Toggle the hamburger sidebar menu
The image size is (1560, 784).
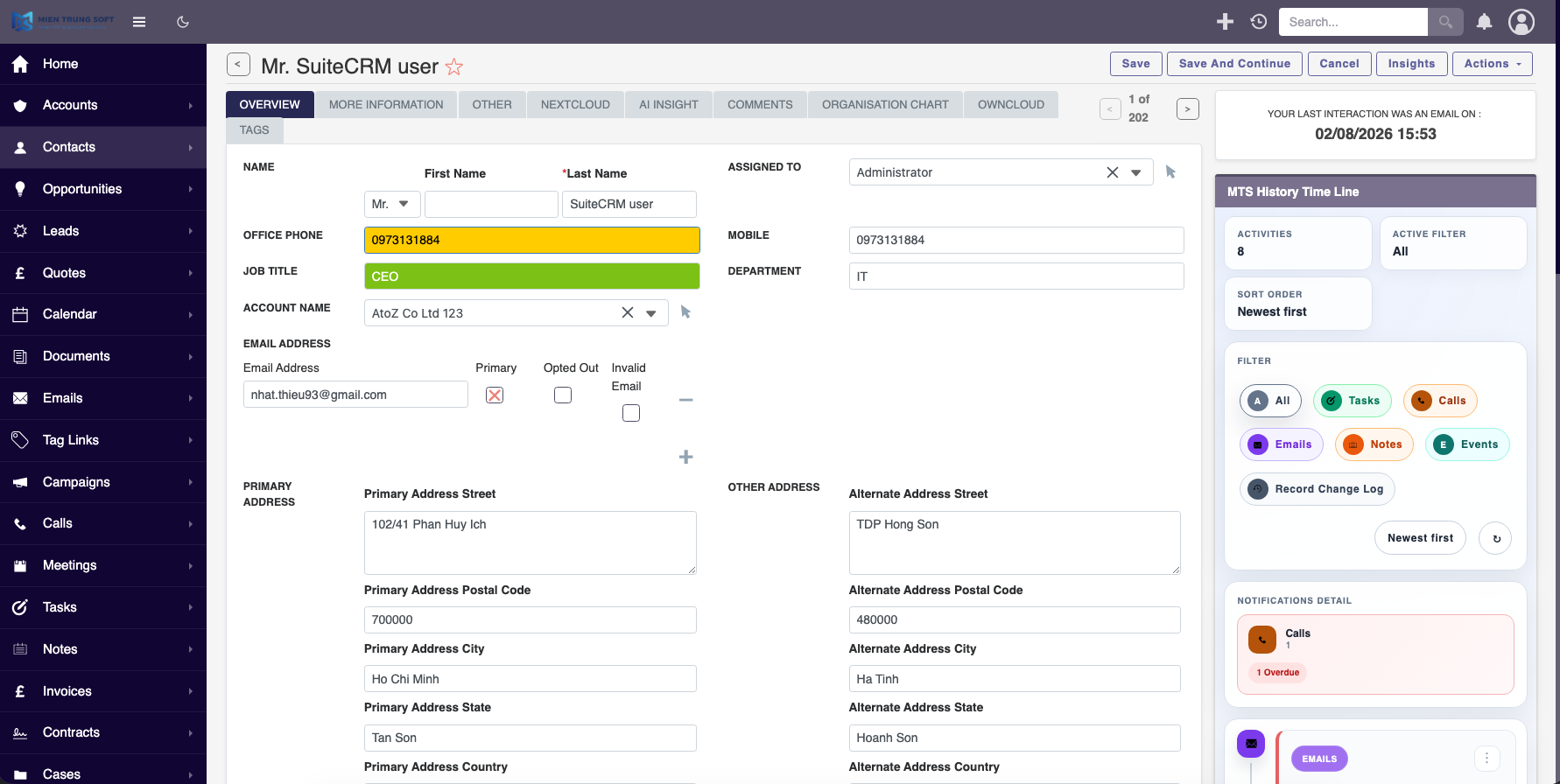(x=139, y=22)
